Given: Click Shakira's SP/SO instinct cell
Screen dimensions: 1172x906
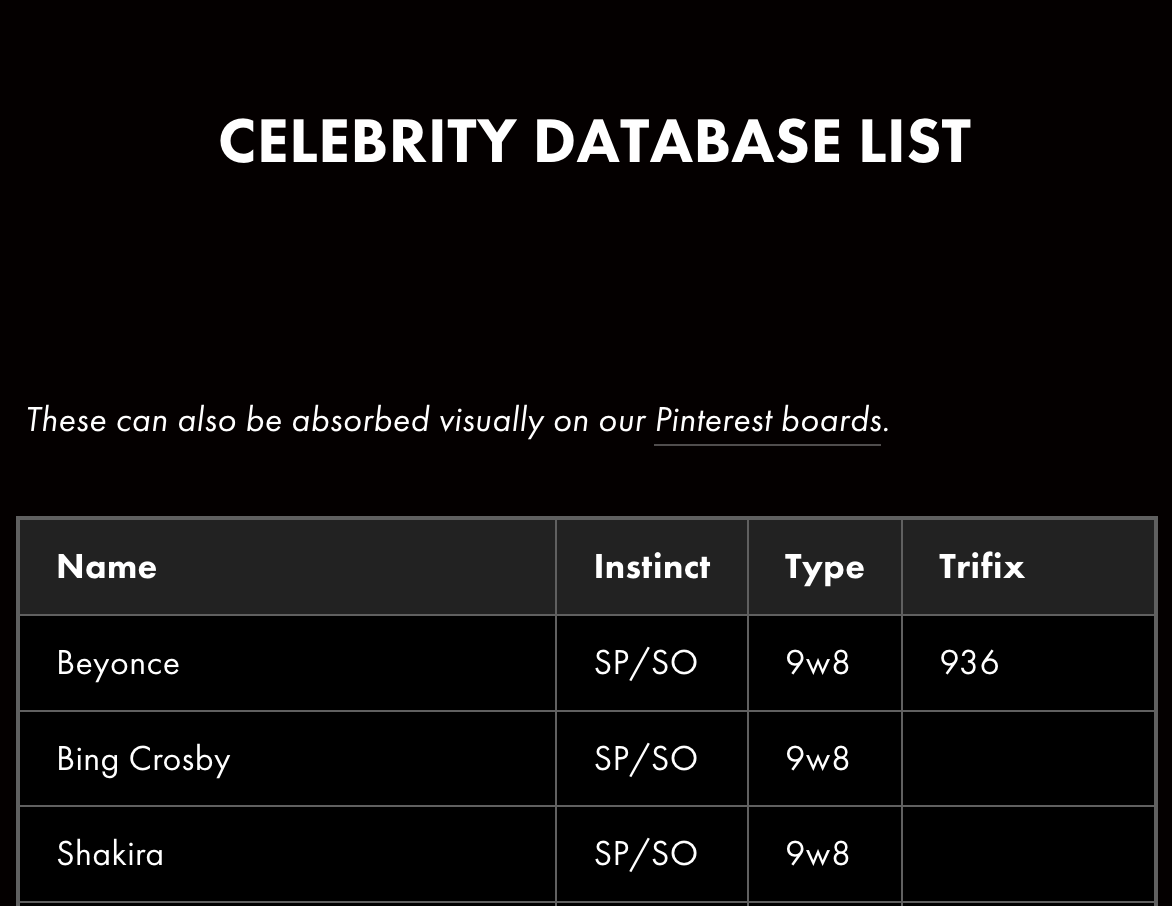Looking at the screenshot, I should pos(645,854).
